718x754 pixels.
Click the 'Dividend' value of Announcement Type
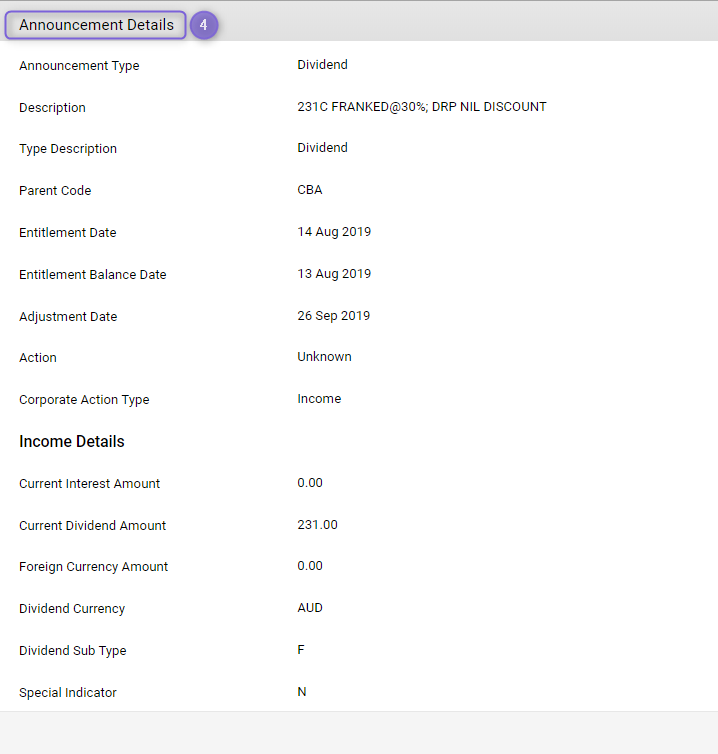322,65
